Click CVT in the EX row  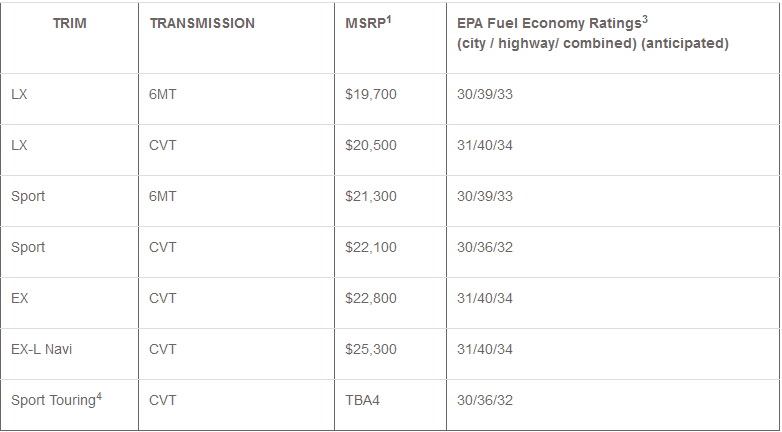pos(162,298)
